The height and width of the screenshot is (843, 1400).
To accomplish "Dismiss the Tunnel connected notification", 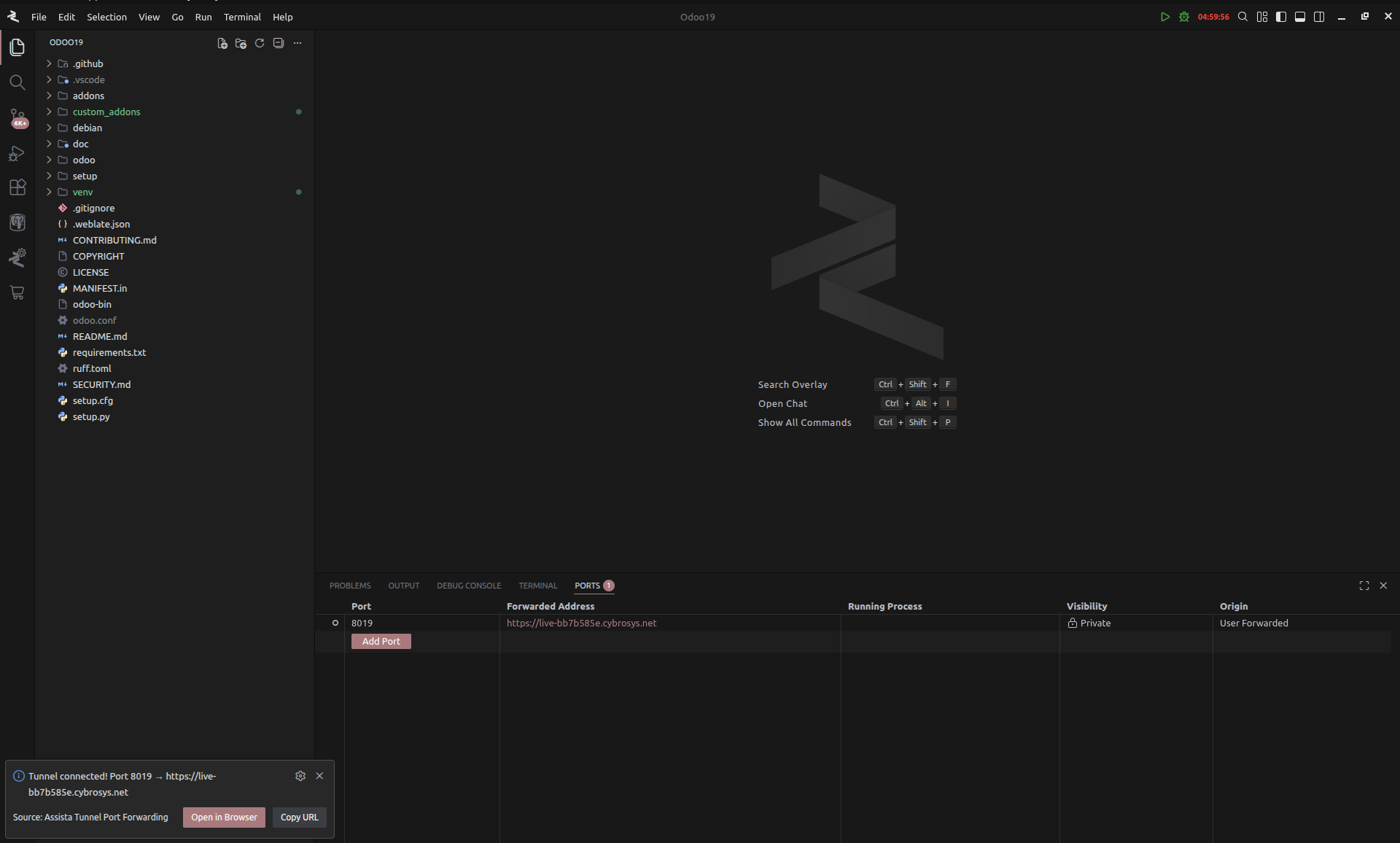I will click(x=319, y=776).
